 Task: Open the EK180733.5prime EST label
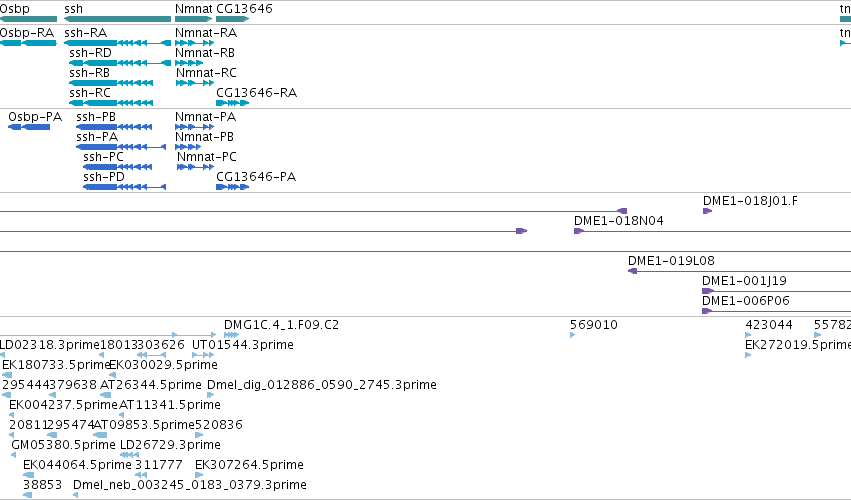tap(56, 365)
